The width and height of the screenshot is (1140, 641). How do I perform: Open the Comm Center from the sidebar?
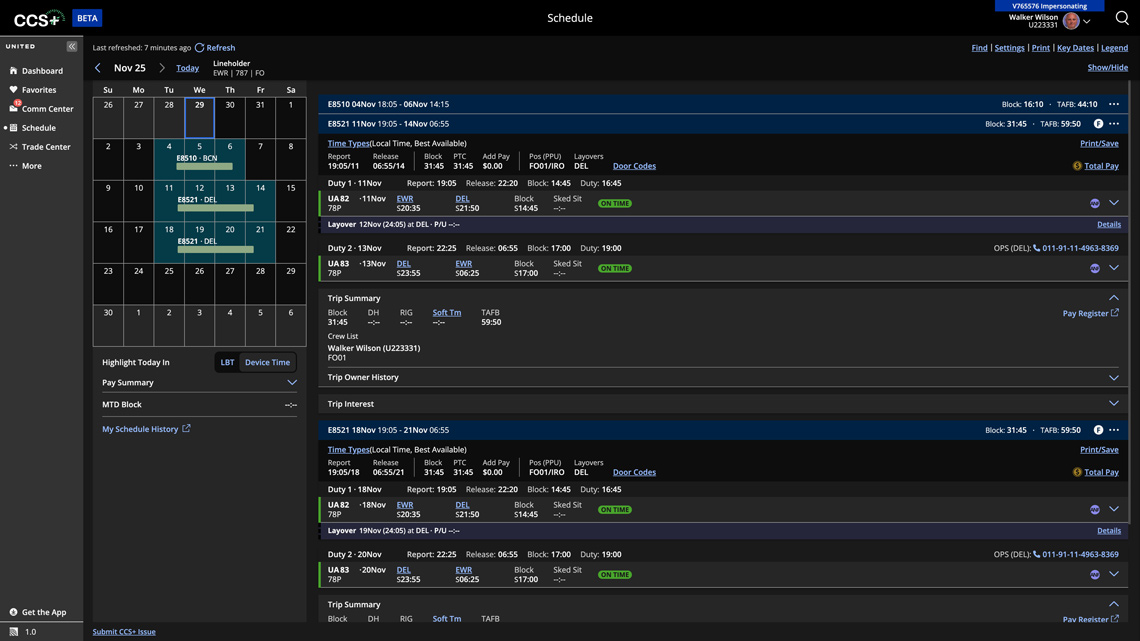pyautogui.click(x=48, y=106)
